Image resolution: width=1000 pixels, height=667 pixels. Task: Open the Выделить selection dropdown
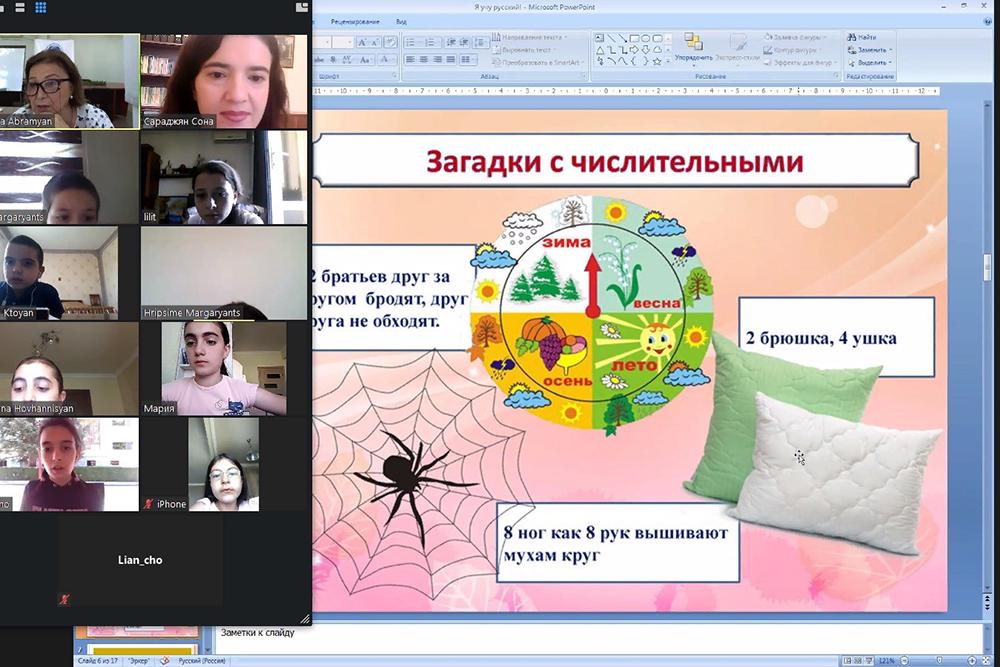[870, 62]
